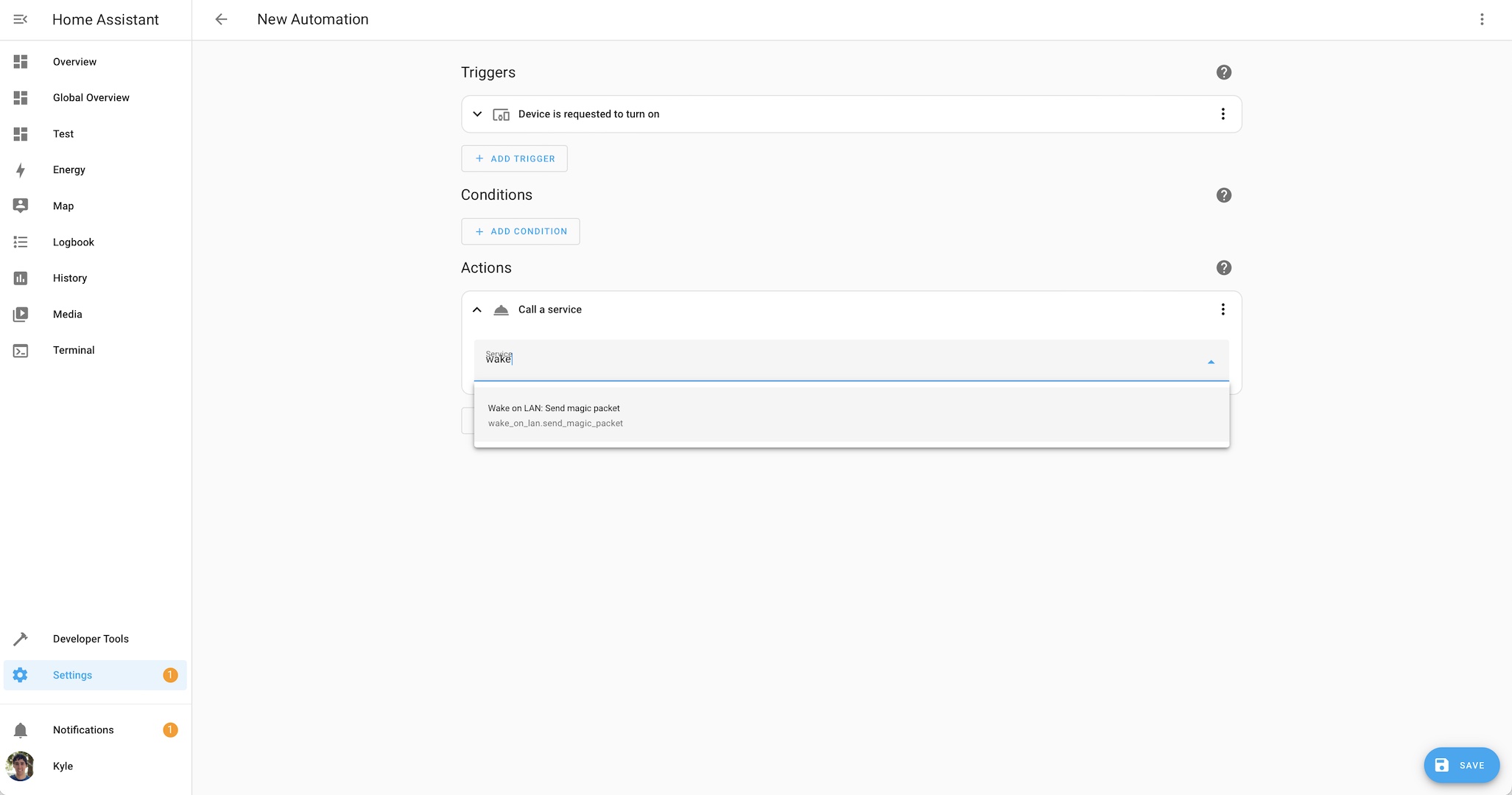The width and height of the screenshot is (1512, 795).
Task: Click the Notifications count badge
Action: 170,730
